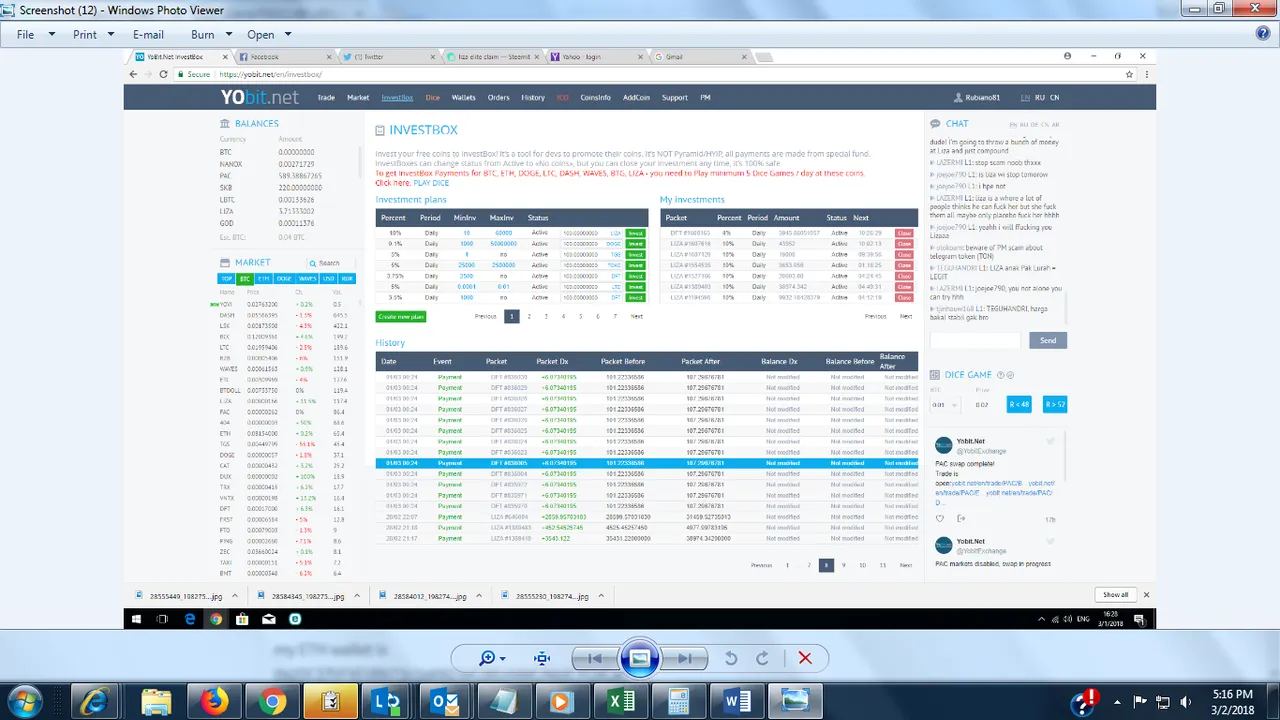
Task: Go to the previous photo
Action: [595, 658]
